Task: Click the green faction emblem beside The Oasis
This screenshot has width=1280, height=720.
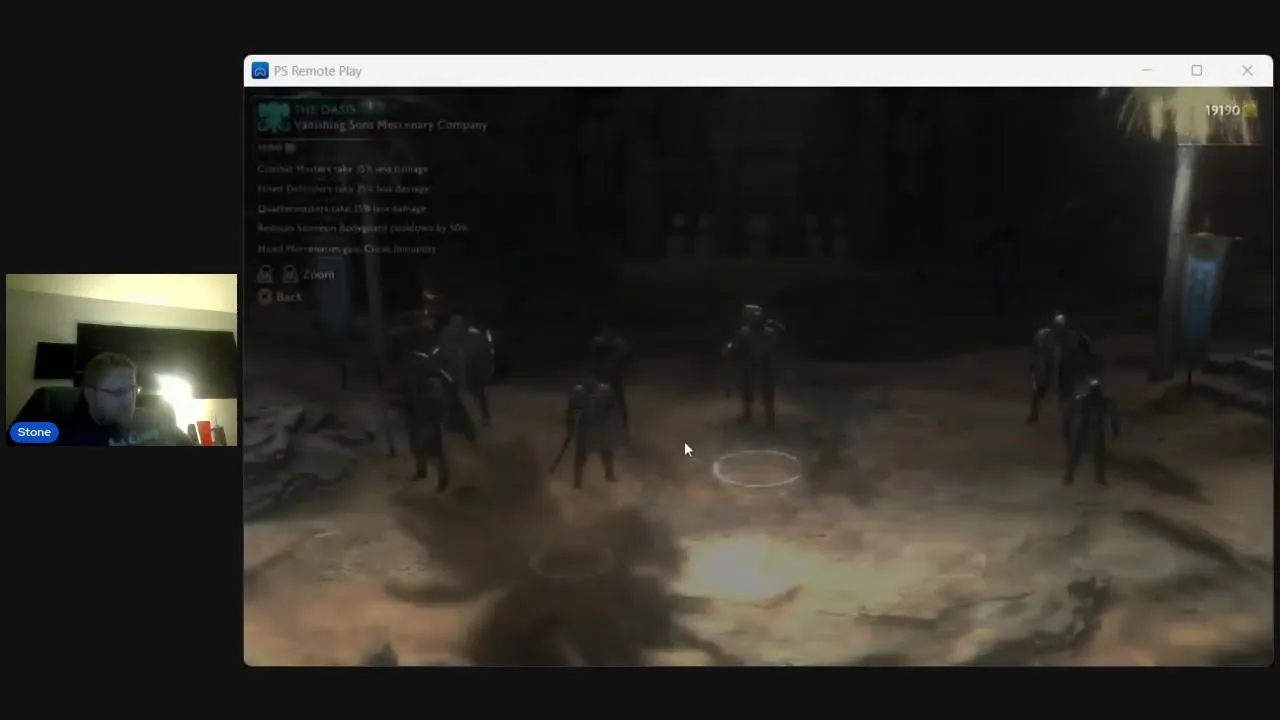Action: (273, 117)
